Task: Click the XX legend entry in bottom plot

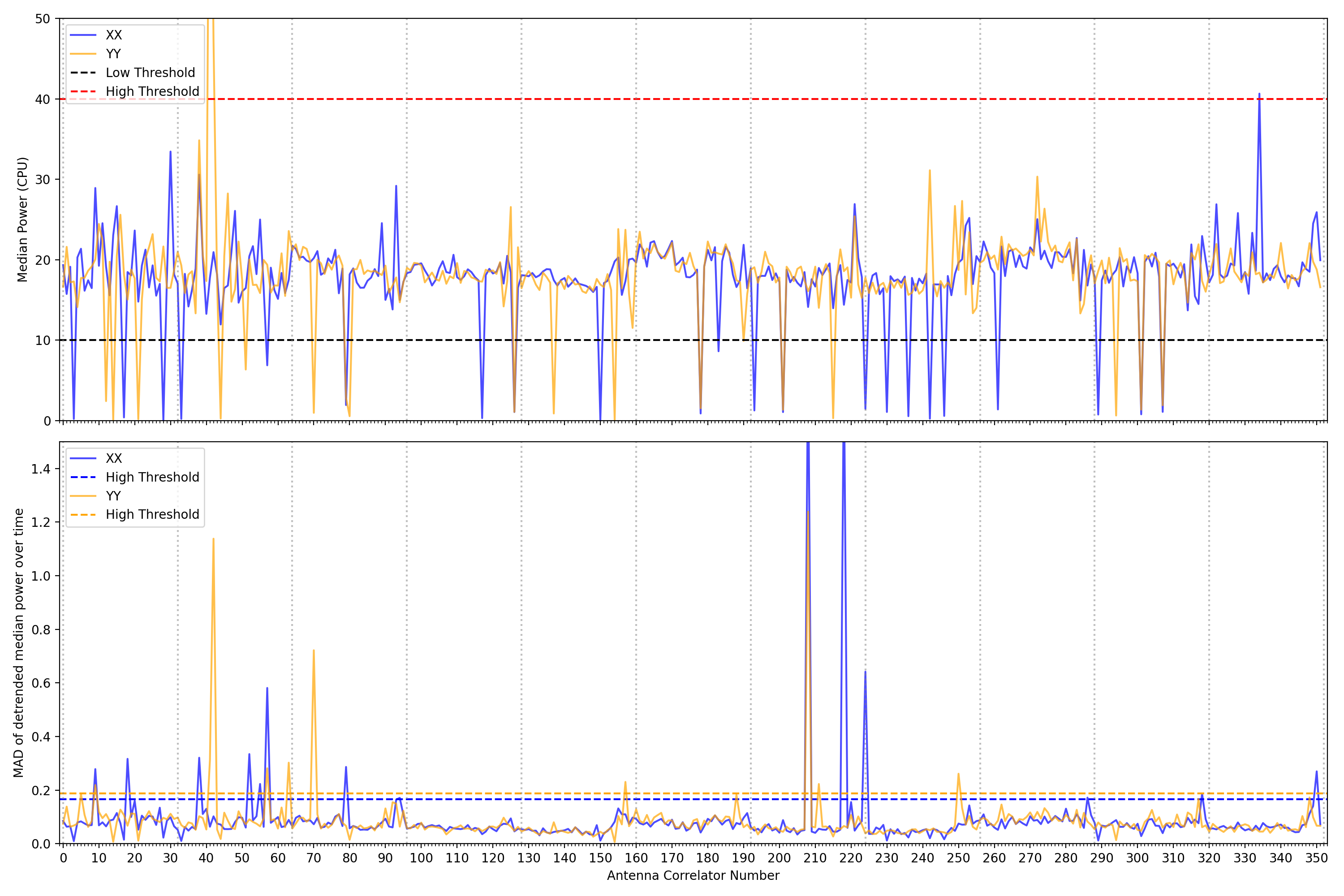Action: click(114, 459)
